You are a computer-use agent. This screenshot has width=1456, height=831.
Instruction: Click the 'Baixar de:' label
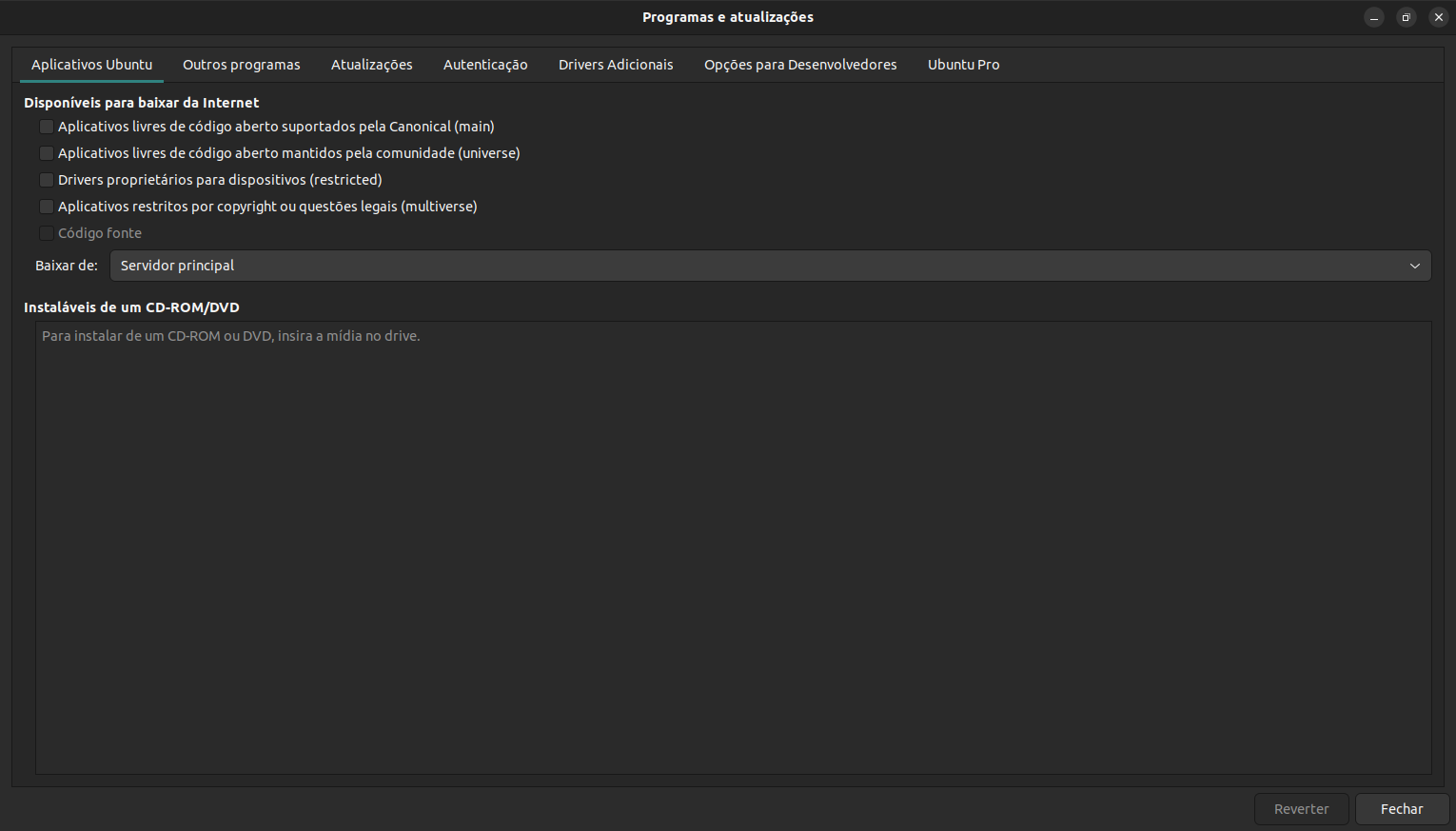click(67, 266)
